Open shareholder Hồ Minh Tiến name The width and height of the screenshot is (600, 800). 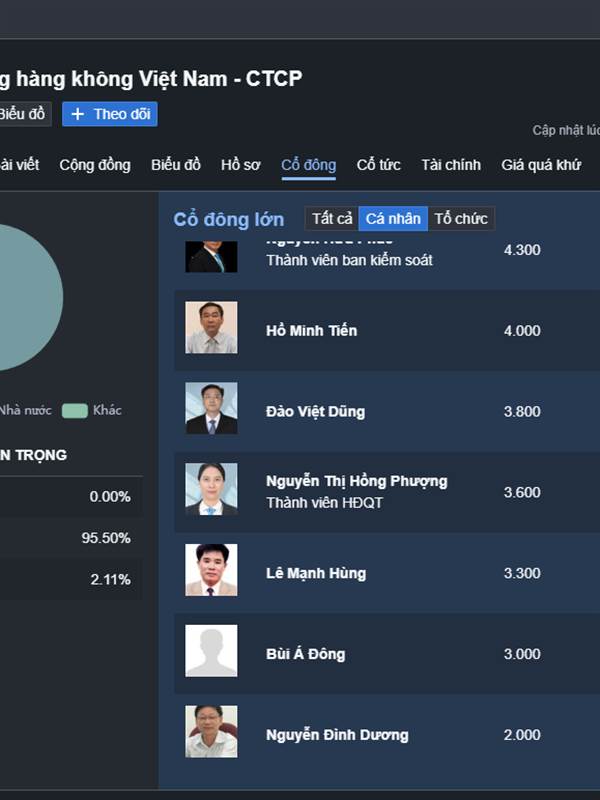pyautogui.click(x=312, y=331)
